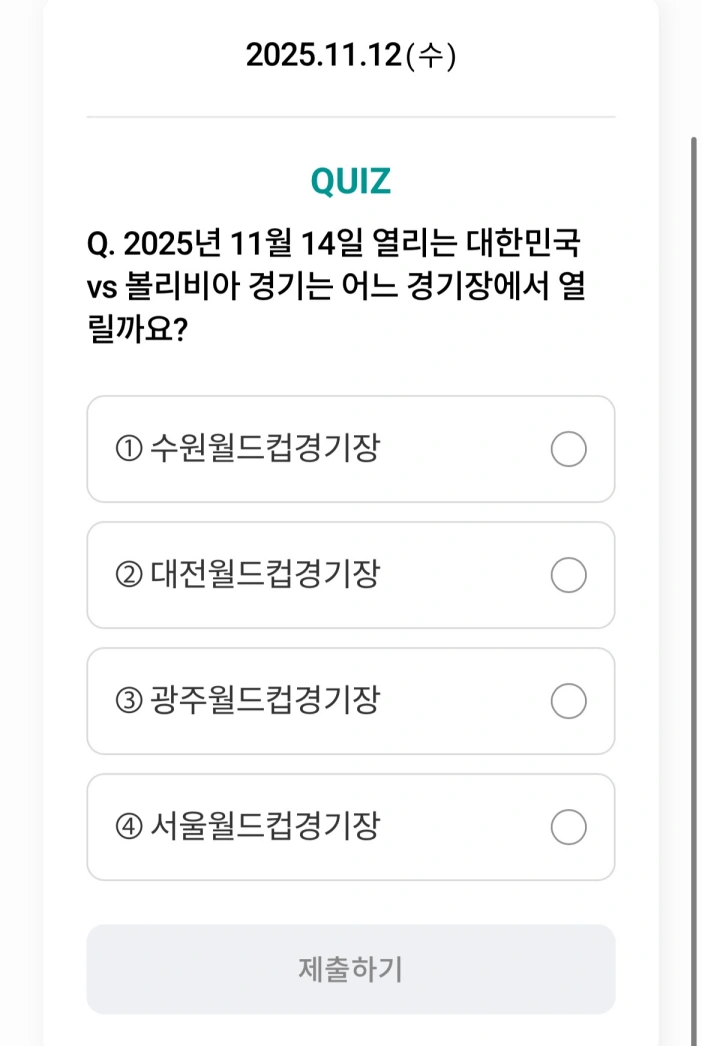Screen dimensions: 702x1046
Task: Choose answer option ① as your quiz answer
Action: click(x=351, y=449)
